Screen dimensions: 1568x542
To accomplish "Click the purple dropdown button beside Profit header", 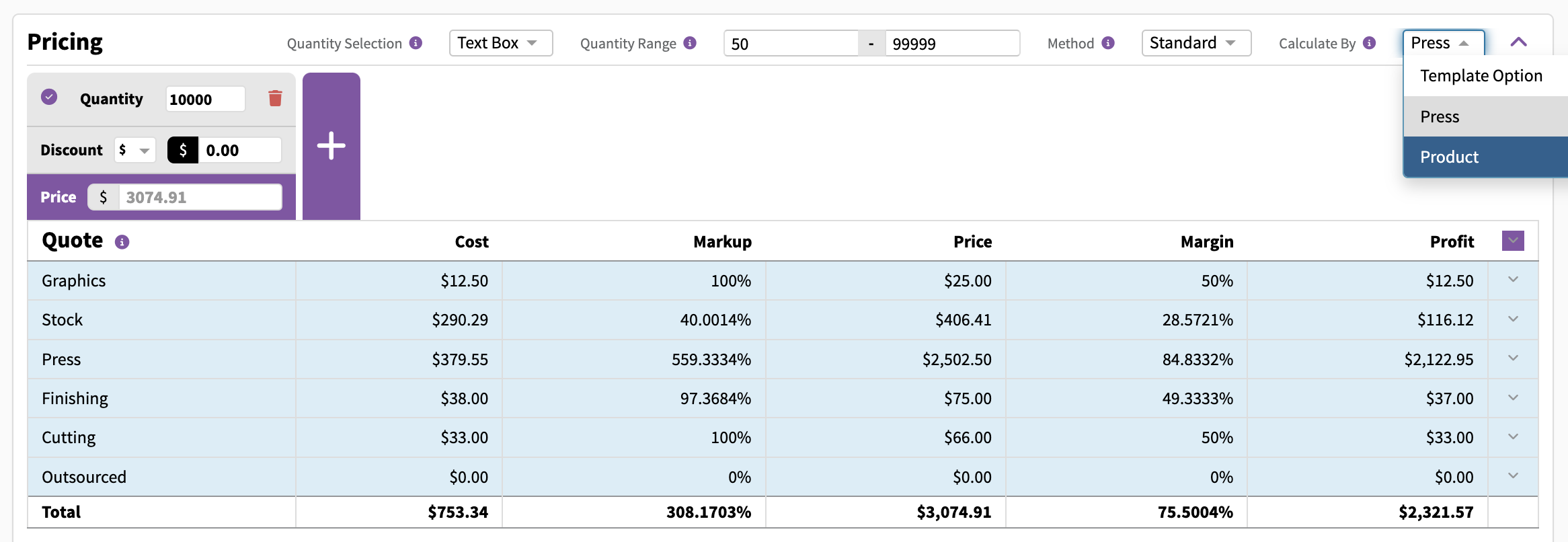I will pyautogui.click(x=1513, y=241).
